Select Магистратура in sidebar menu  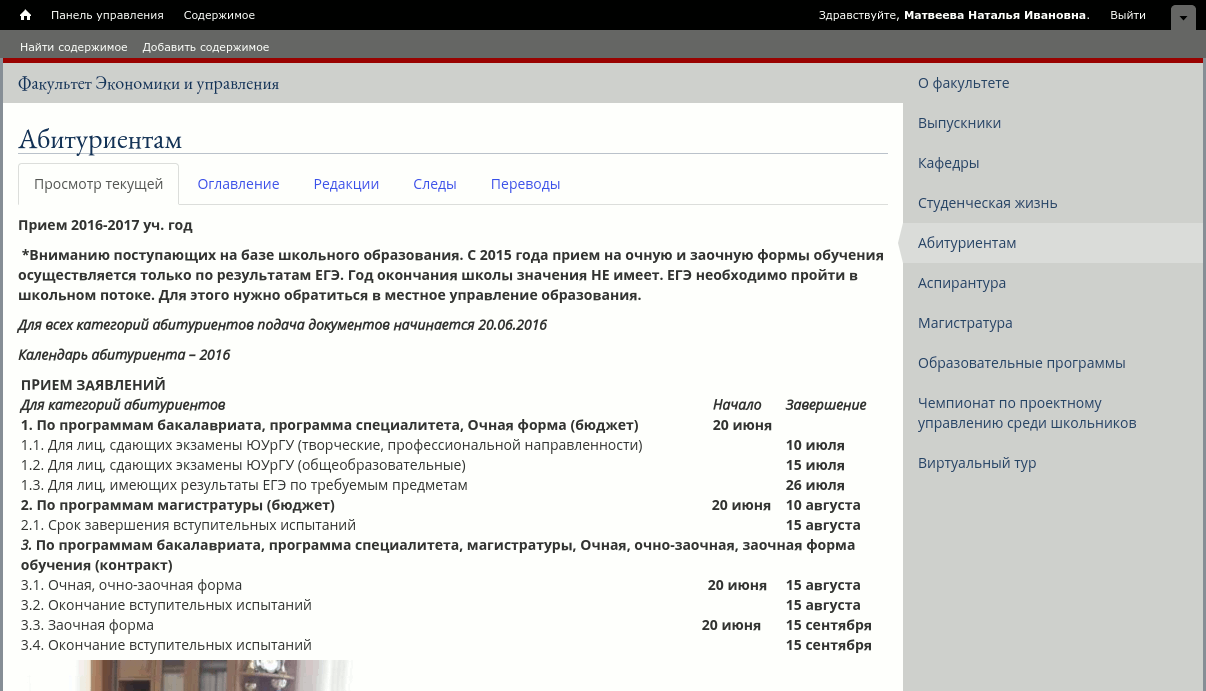click(x=965, y=323)
